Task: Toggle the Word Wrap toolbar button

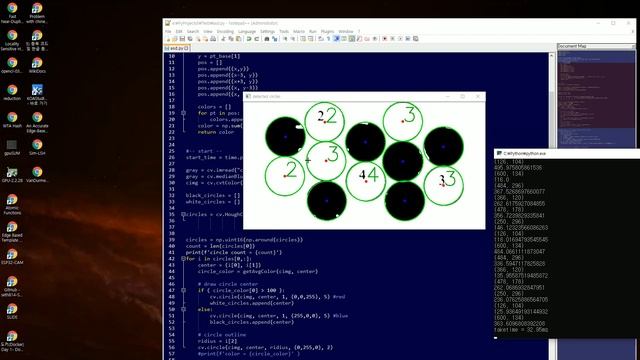Action: [321, 39]
